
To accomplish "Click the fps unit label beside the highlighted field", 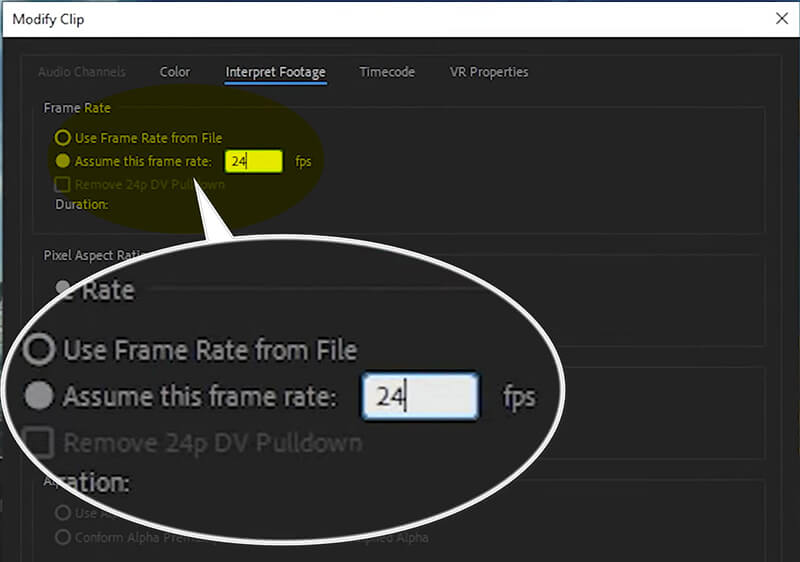I will [303, 162].
